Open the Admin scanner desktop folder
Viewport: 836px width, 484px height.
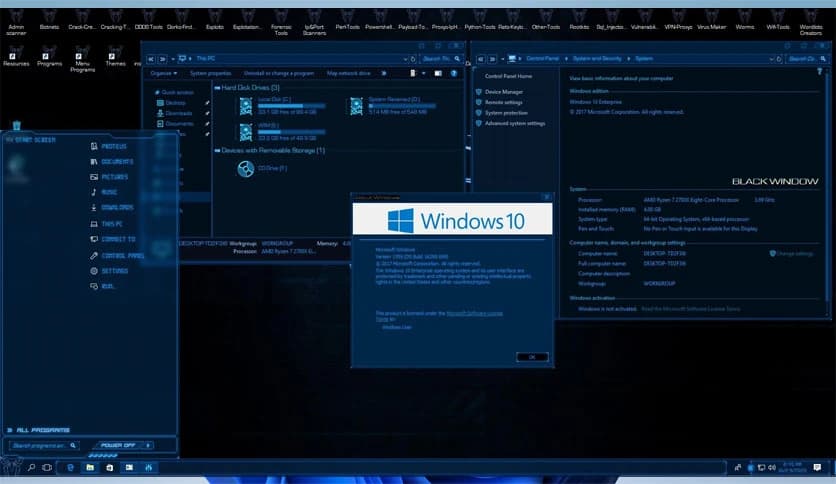16,23
